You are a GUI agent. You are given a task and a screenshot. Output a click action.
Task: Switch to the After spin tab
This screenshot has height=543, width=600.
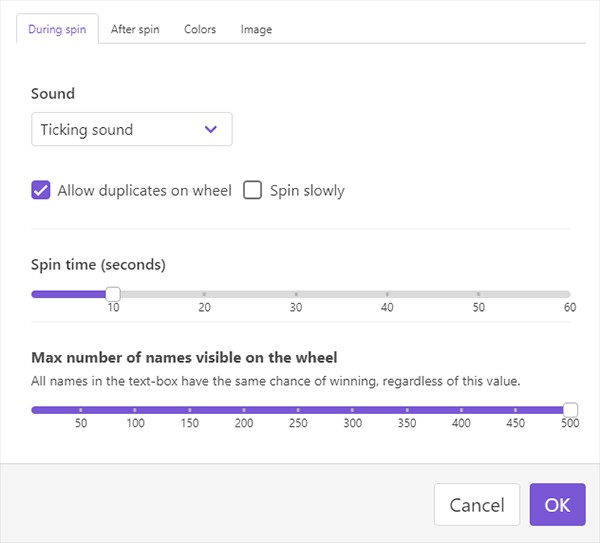[x=135, y=29]
